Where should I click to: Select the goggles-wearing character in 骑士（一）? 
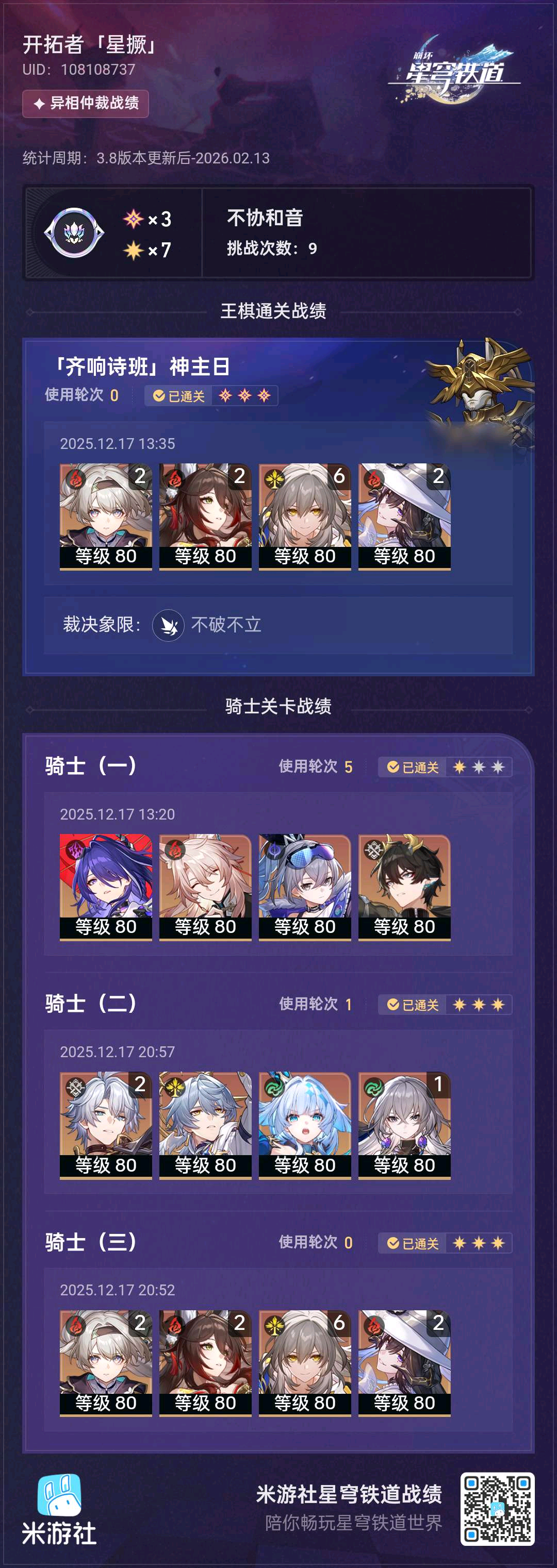pos(305,886)
